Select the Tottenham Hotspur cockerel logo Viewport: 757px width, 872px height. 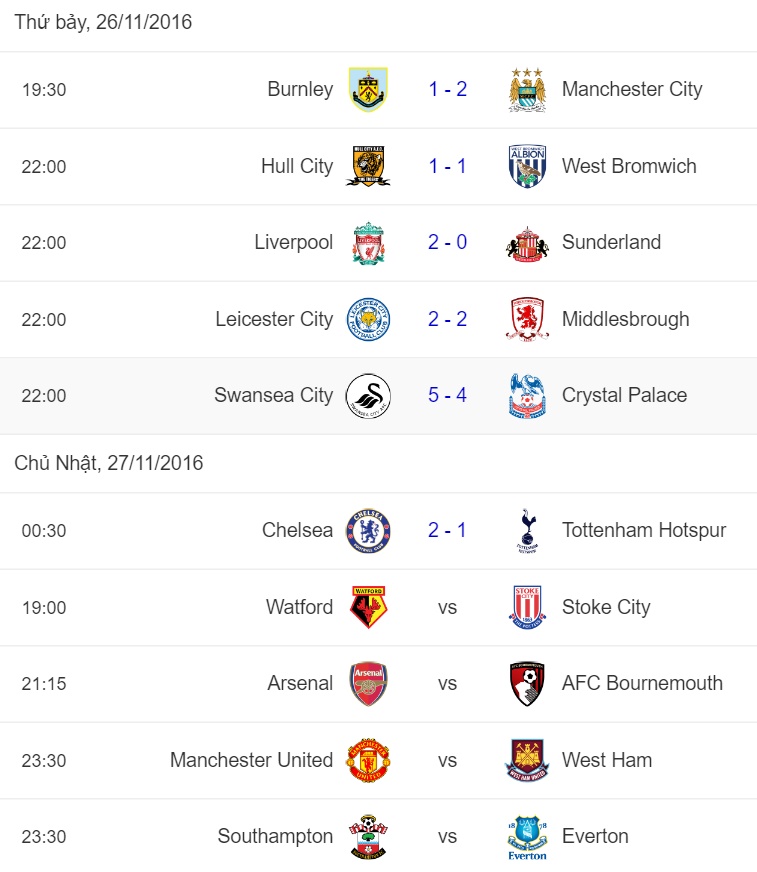point(527,531)
